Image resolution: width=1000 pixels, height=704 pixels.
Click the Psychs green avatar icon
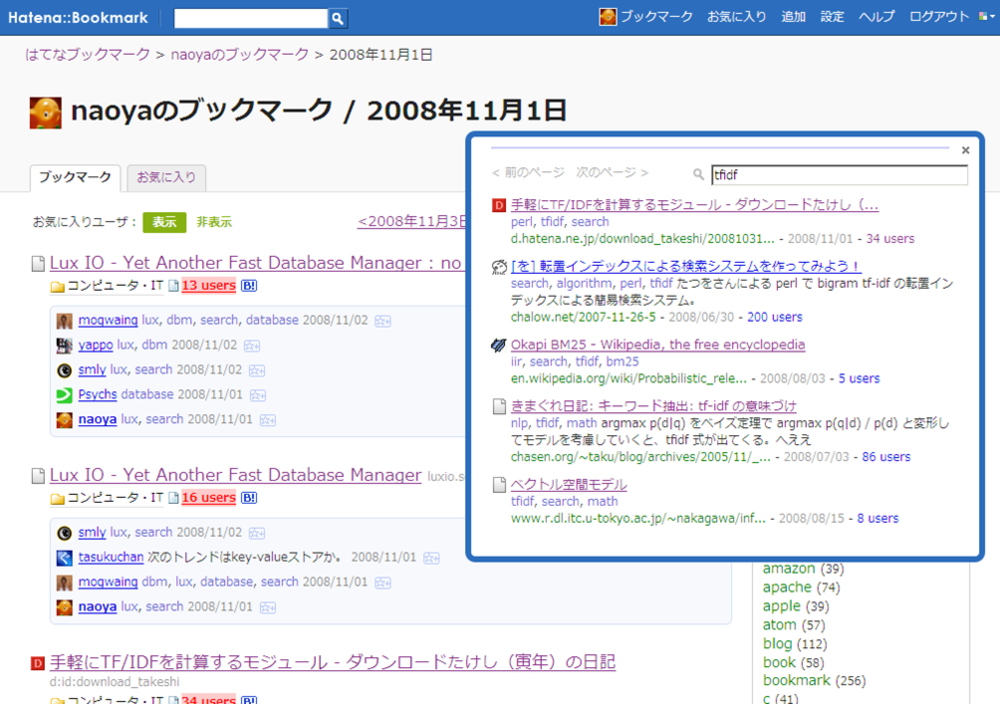[x=64, y=395]
